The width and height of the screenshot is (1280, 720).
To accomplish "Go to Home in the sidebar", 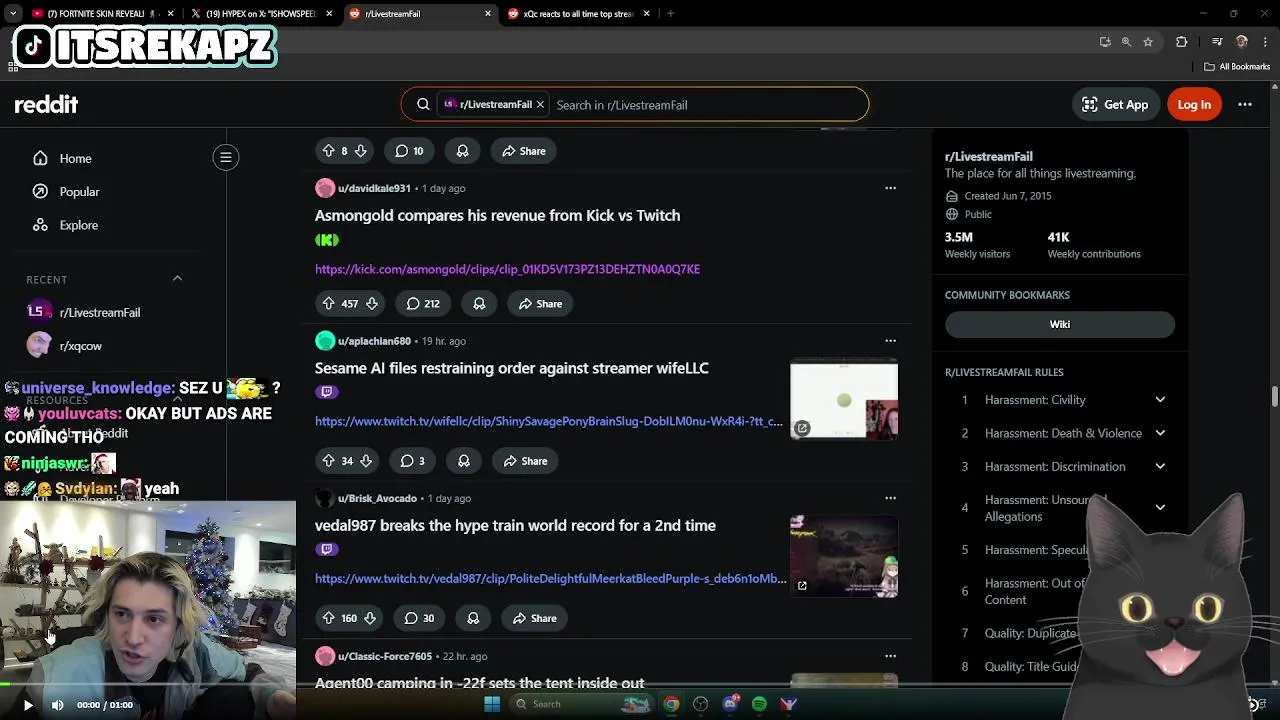I will [x=75, y=158].
